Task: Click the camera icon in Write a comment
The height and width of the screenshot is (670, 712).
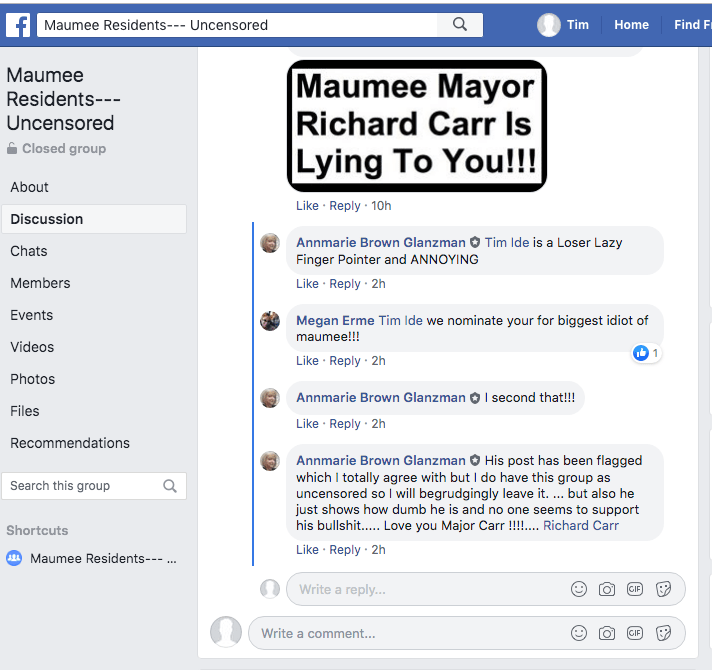Action: [607, 633]
